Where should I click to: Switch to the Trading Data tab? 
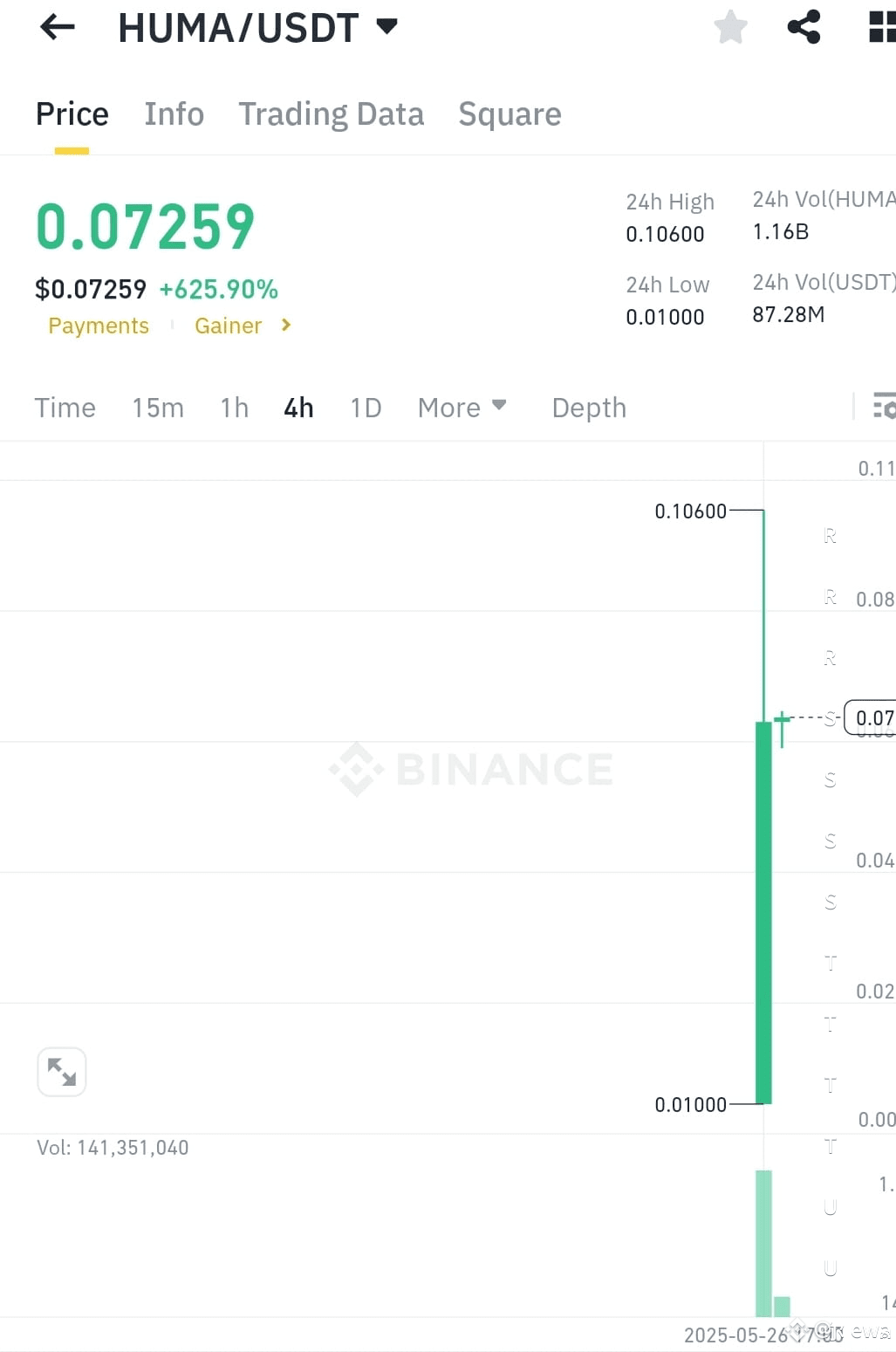[x=331, y=114]
